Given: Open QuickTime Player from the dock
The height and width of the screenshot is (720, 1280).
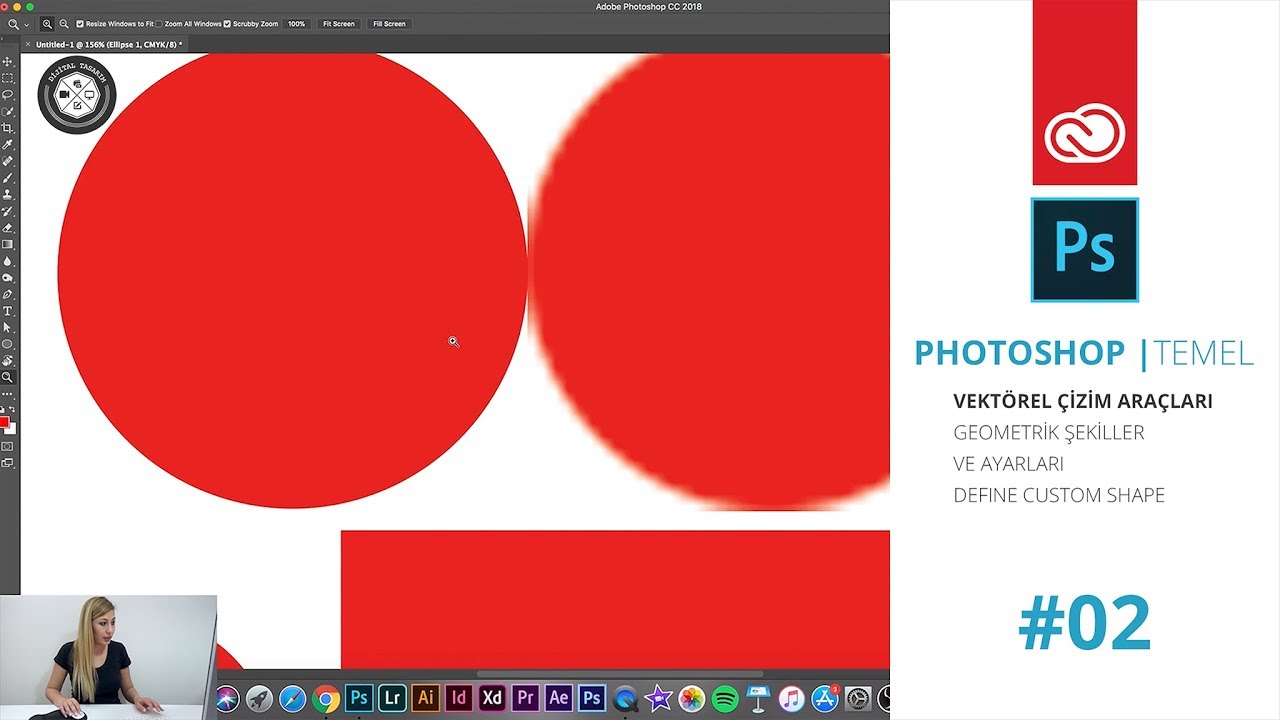Looking at the screenshot, I should (x=625, y=698).
